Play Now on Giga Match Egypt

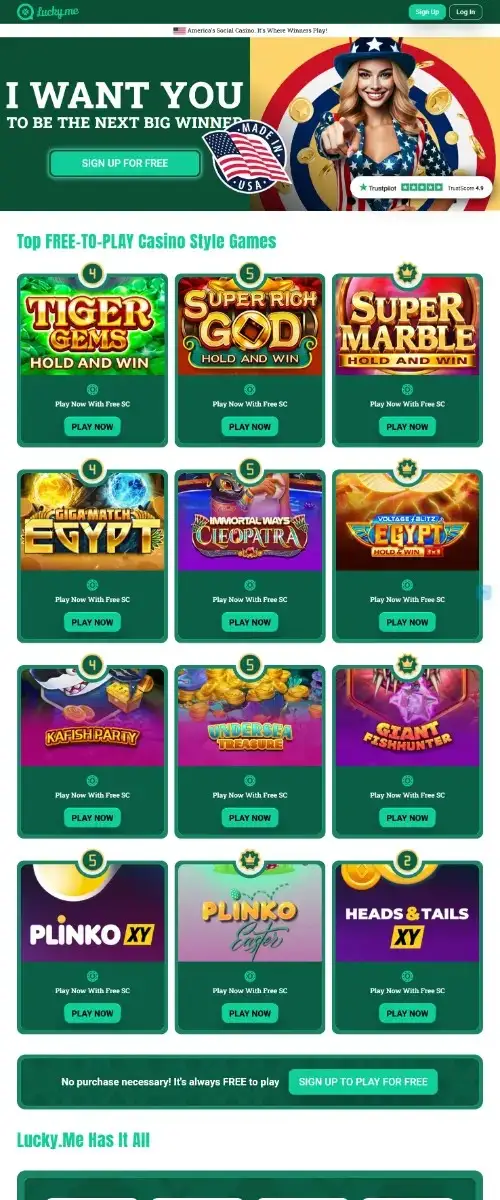coord(92,622)
